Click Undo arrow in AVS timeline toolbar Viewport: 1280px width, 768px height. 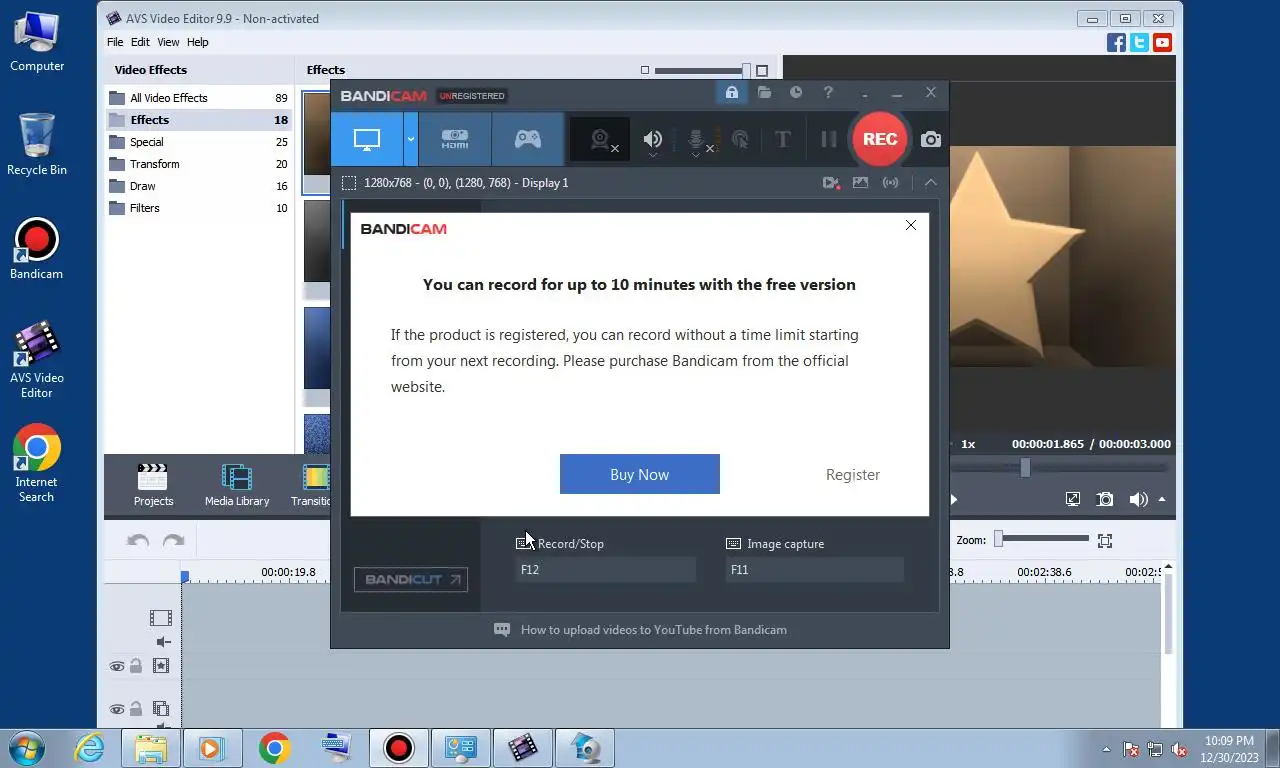138,540
